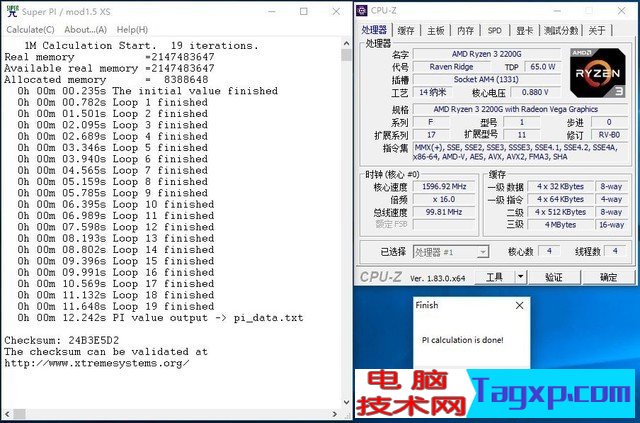The width and height of the screenshot is (640, 423).
Task: Click the 99.81 MHz bus speed value
Action: pyautogui.click(x=444, y=212)
